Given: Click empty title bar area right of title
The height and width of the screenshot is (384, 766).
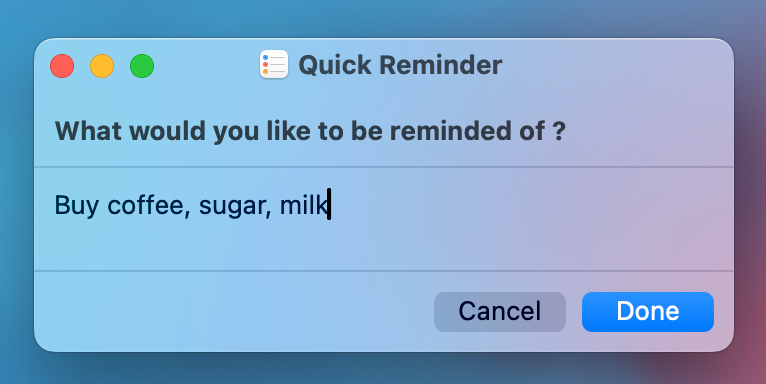Looking at the screenshot, I should pyautogui.click(x=616, y=65).
